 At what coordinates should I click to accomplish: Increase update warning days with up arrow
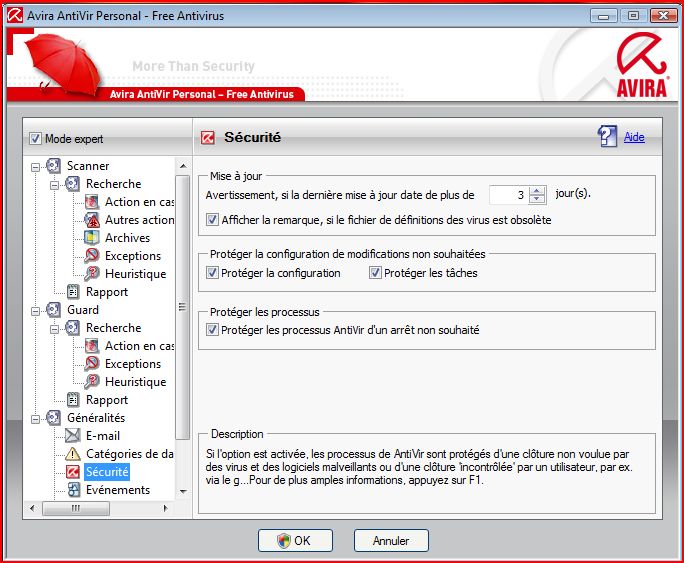point(537,191)
